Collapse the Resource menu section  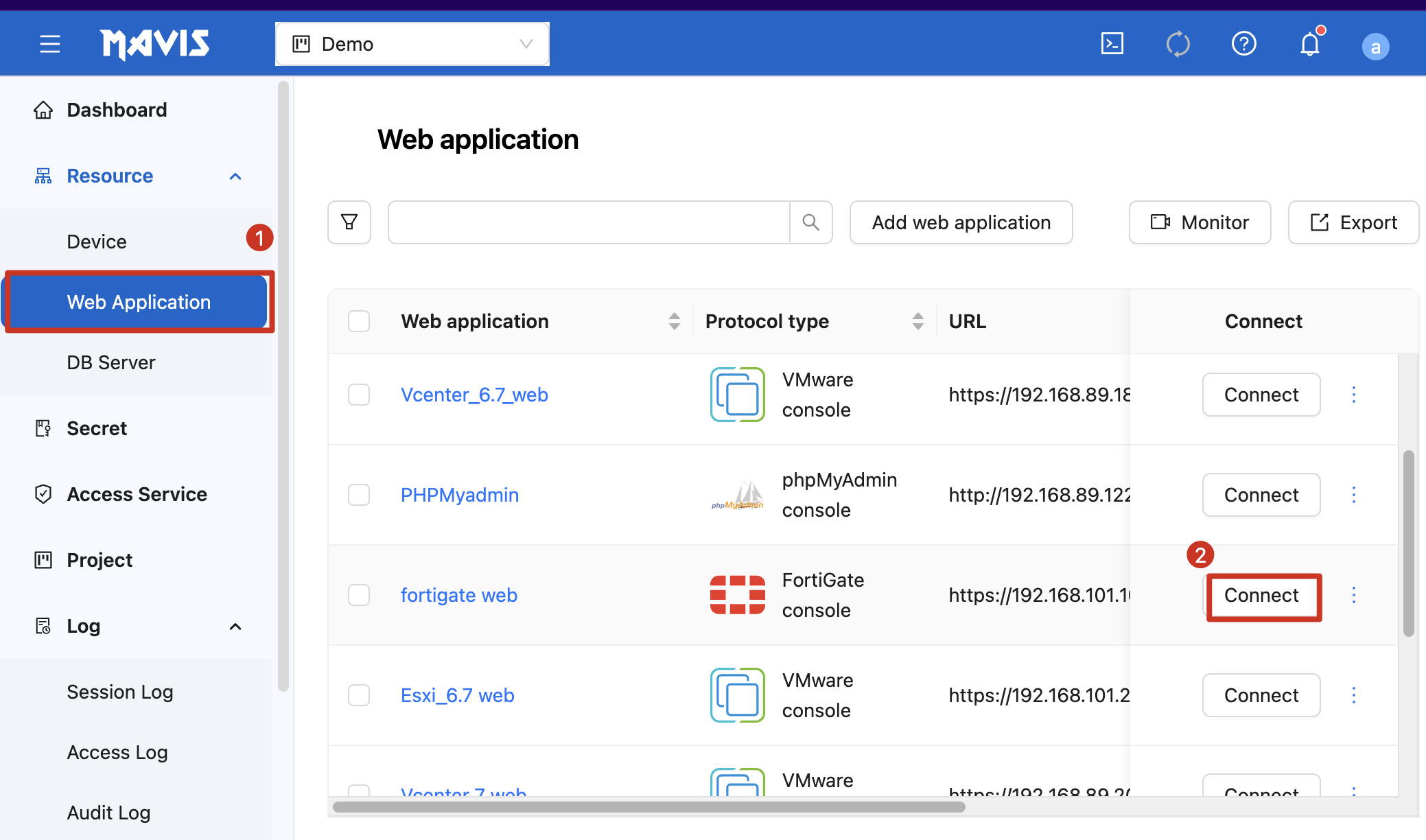pyautogui.click(x=235, y=176)
